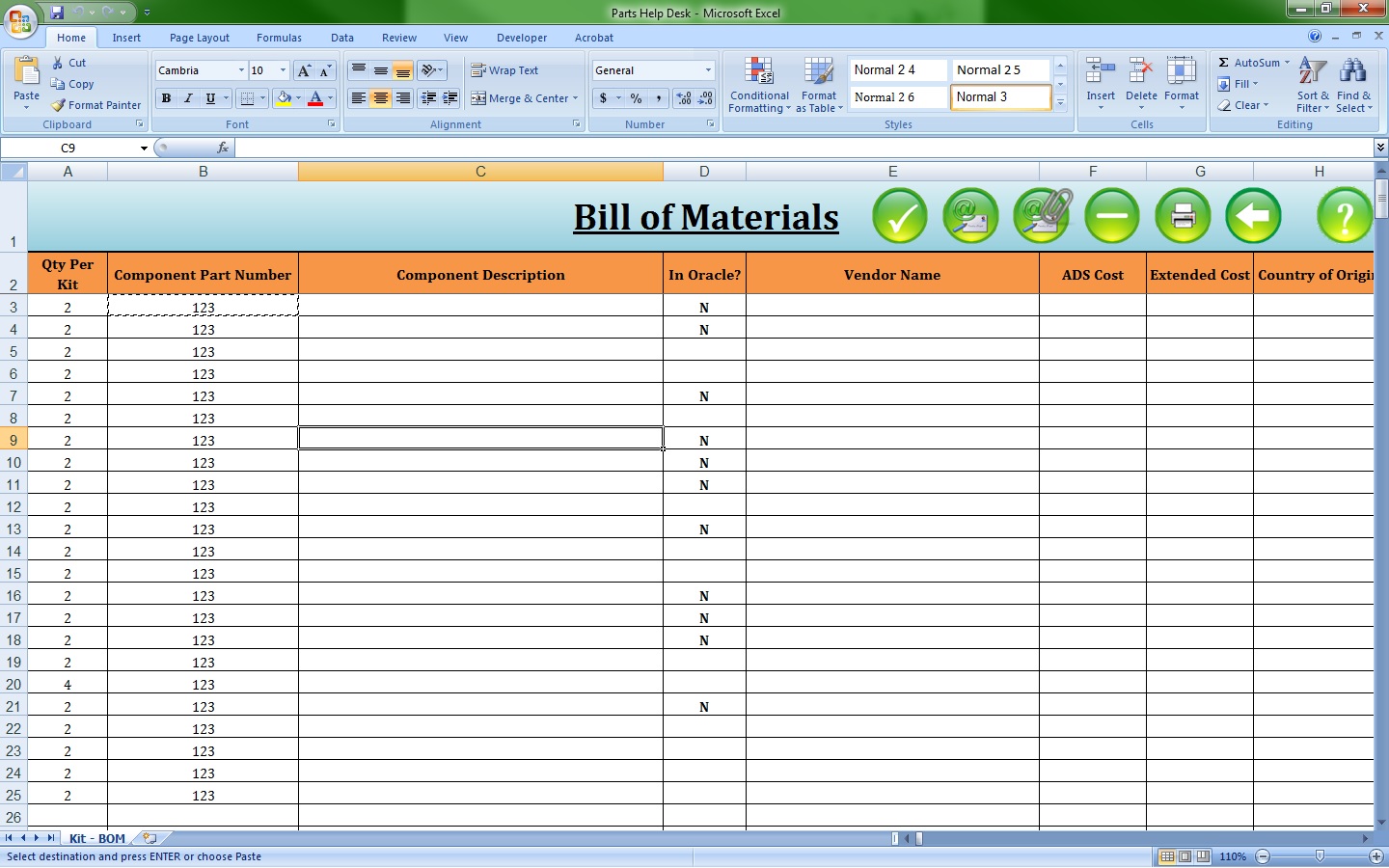Viewport: 1389px width, 868px height.
Task: Increase font size with Grow Font icon
Action: pyautogui.click(x=304, y=70)
